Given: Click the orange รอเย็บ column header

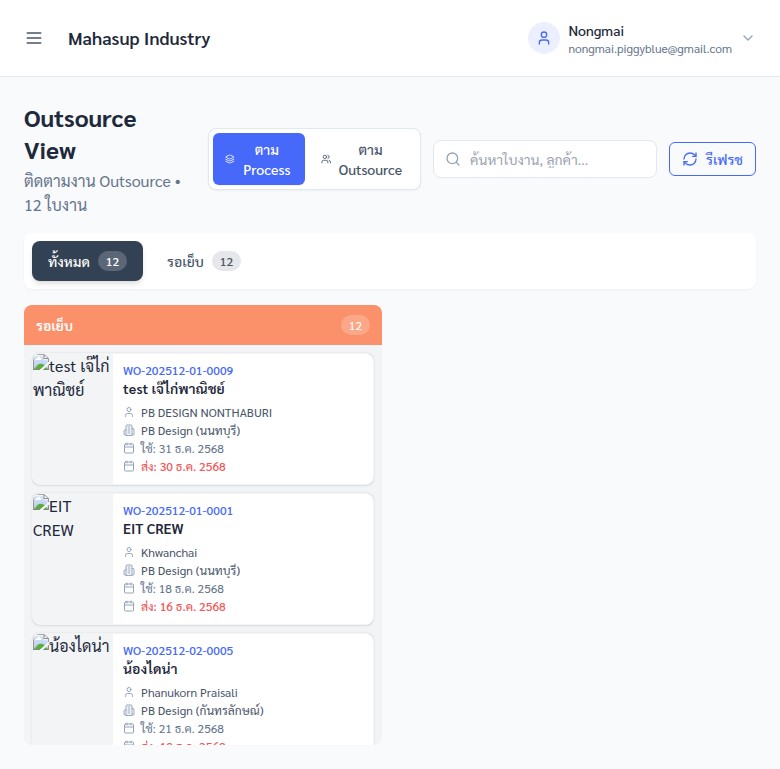Looking at the screenshot, I should [x=203, y=325].
